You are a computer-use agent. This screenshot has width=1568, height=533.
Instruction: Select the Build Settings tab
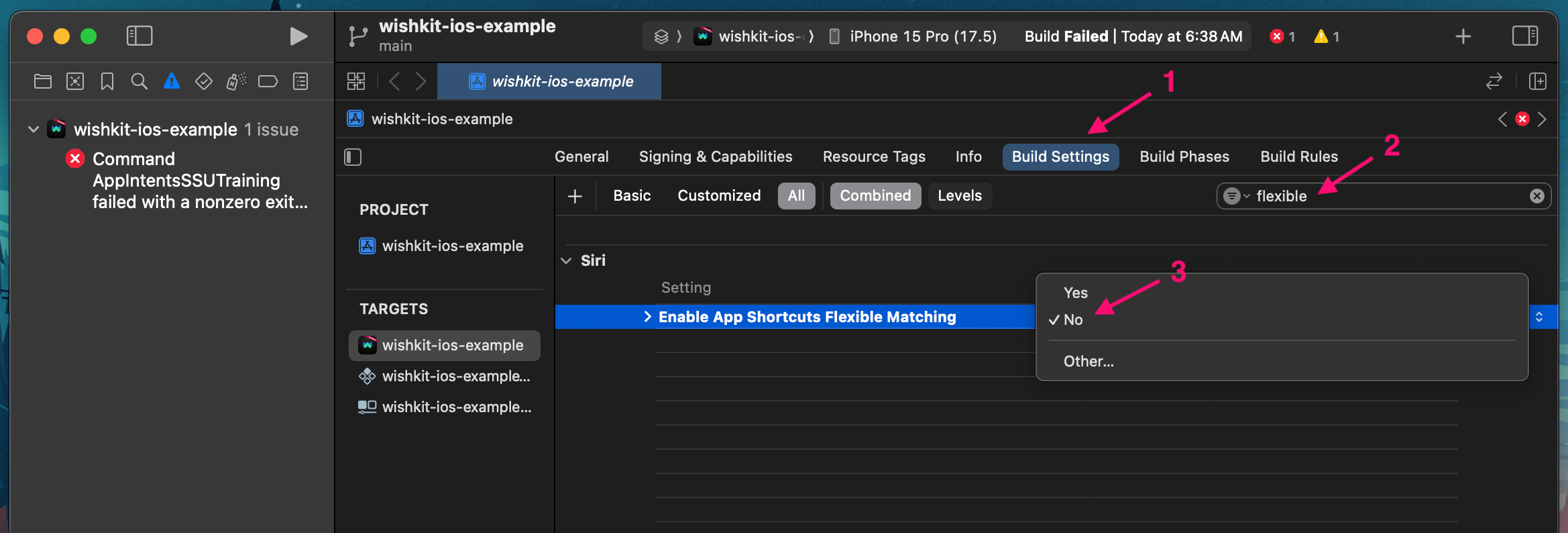tap(1060, 157)
